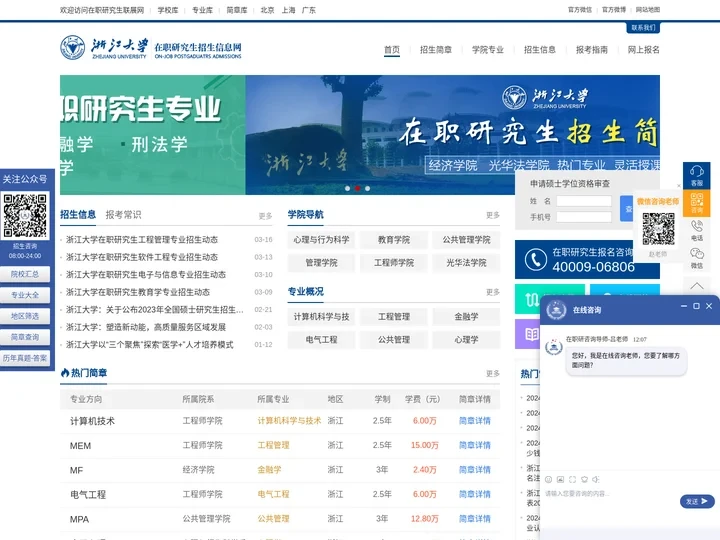Viewport: 720px width, 540px height.
Task: Toggle the sound icon in chat toolbar
Action: tap(596, 479)
